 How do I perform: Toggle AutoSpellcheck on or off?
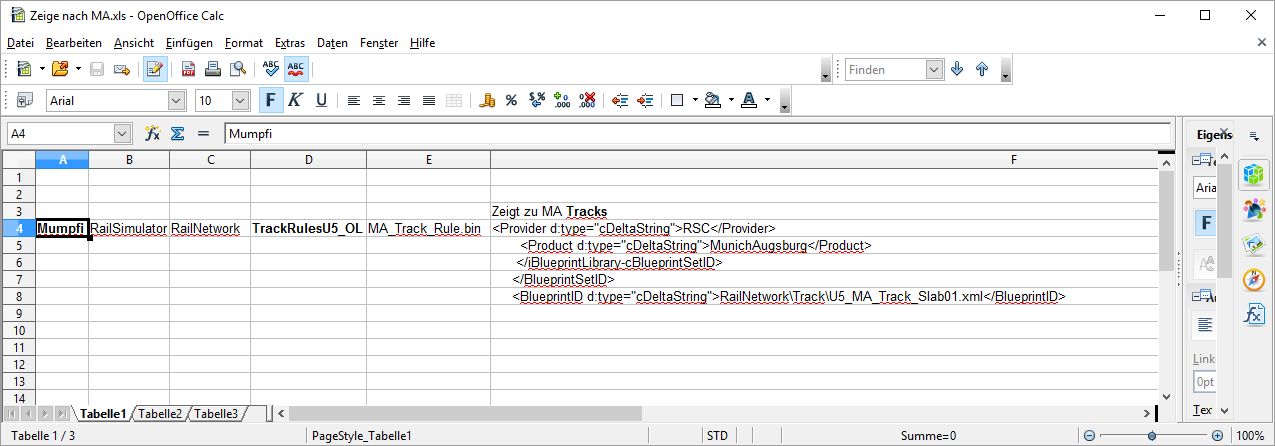[x=297, y=69]
